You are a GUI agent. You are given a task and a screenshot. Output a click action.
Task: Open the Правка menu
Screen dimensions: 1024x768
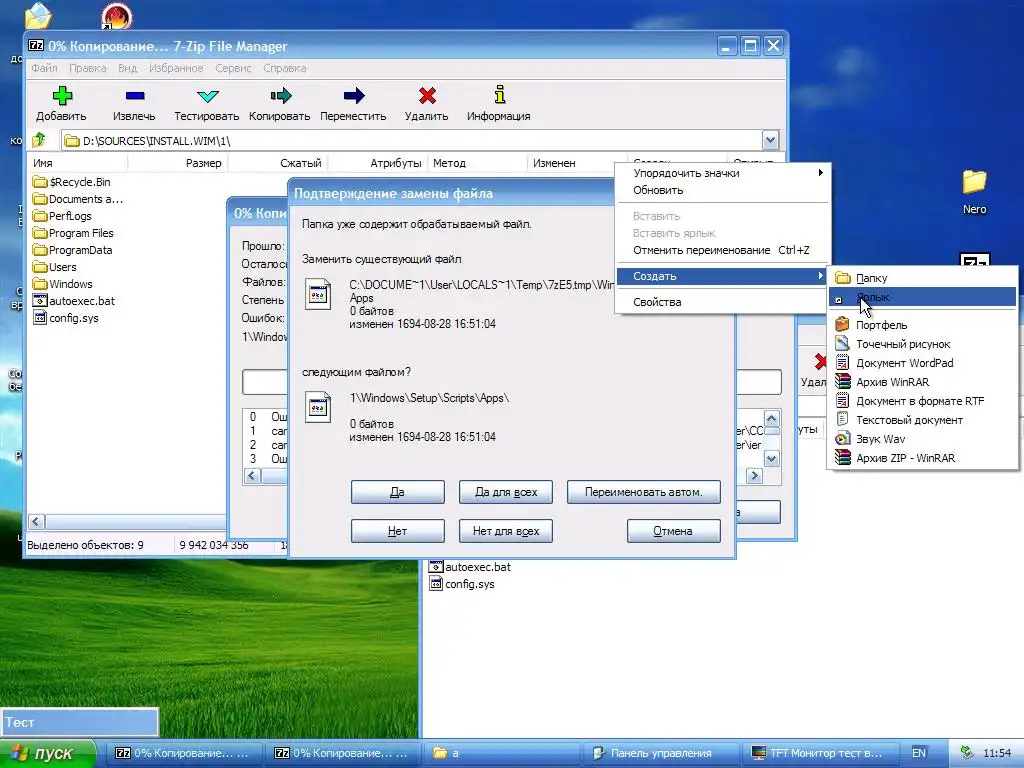pyautogui.click(x=88, y=68)
